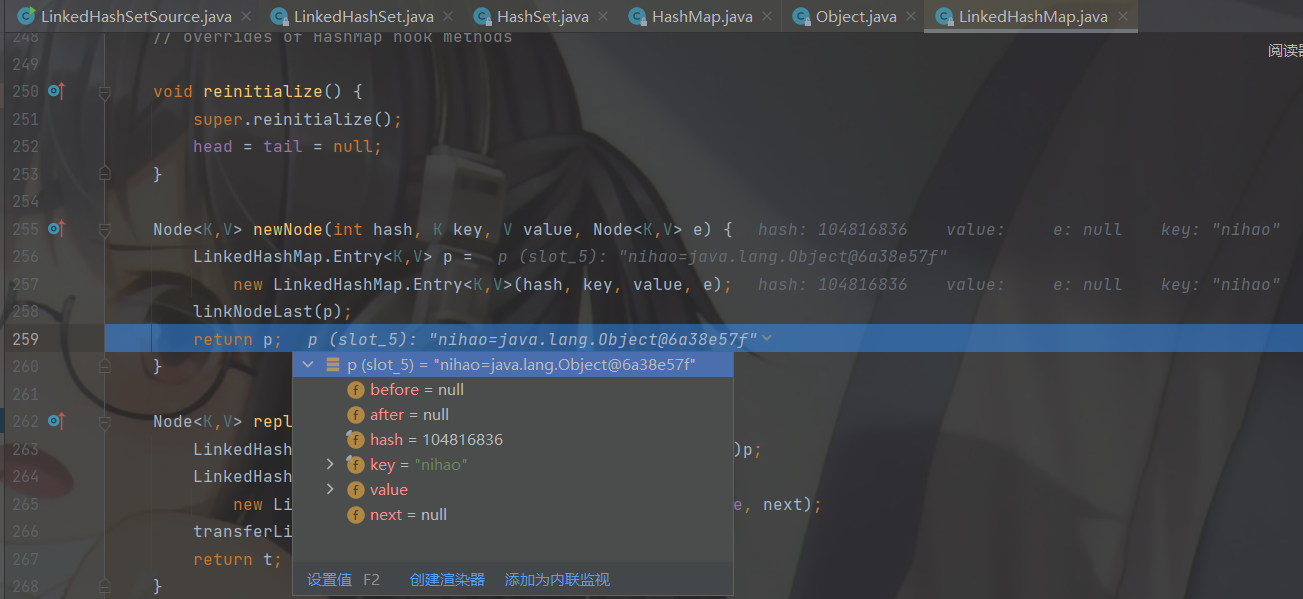Close the Object.java tab
Image resolution: width=1303 pixels, height=599 pixels.
coord(909,17)
